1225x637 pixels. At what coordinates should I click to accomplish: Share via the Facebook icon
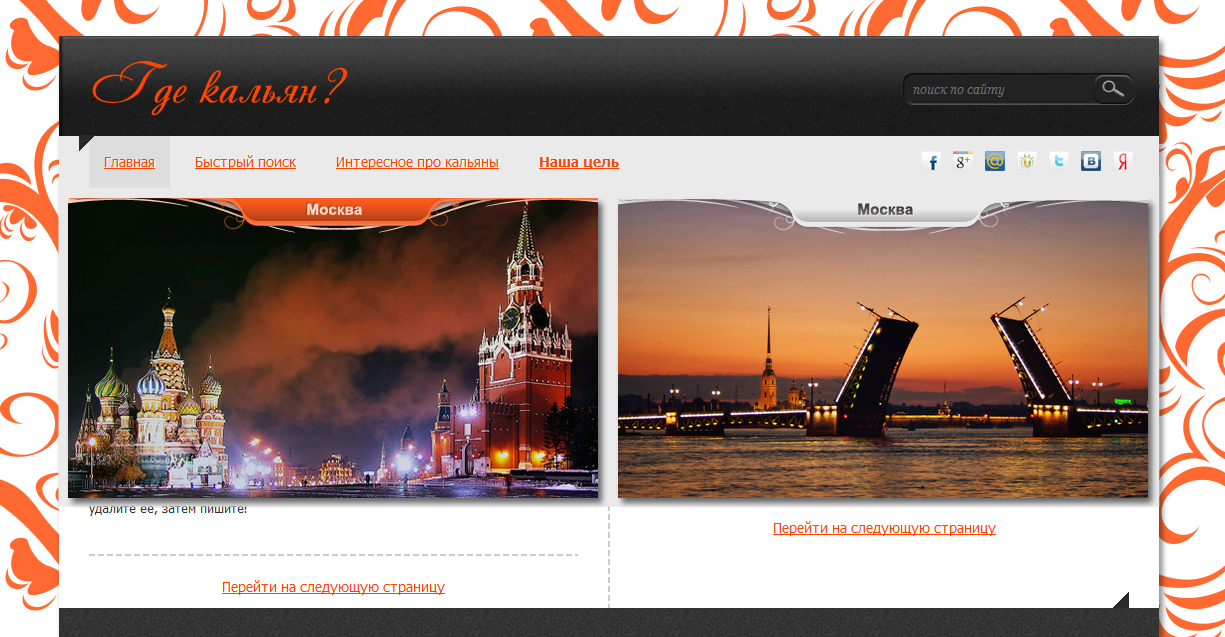point(931,161)
